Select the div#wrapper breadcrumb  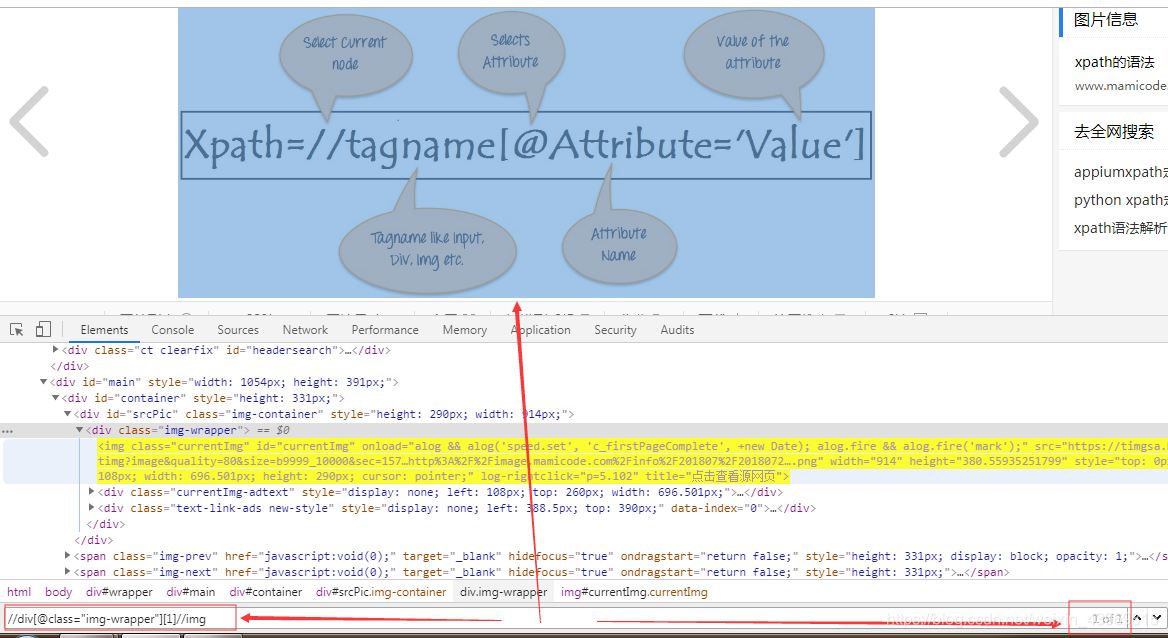coord(119,592)
